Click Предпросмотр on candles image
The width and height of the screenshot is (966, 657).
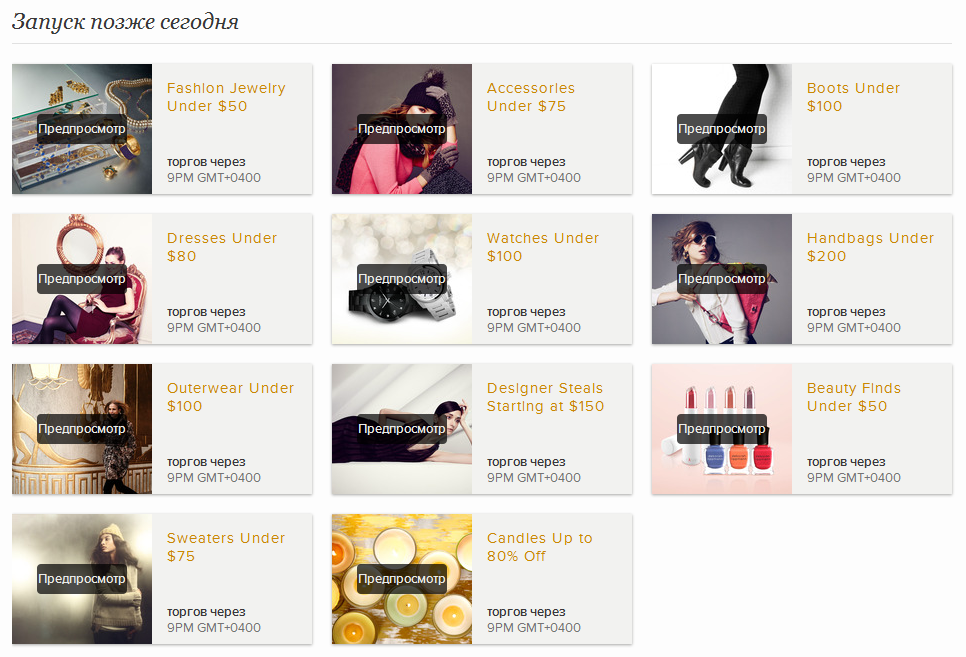pyautogui.click(x=402, y=579)
